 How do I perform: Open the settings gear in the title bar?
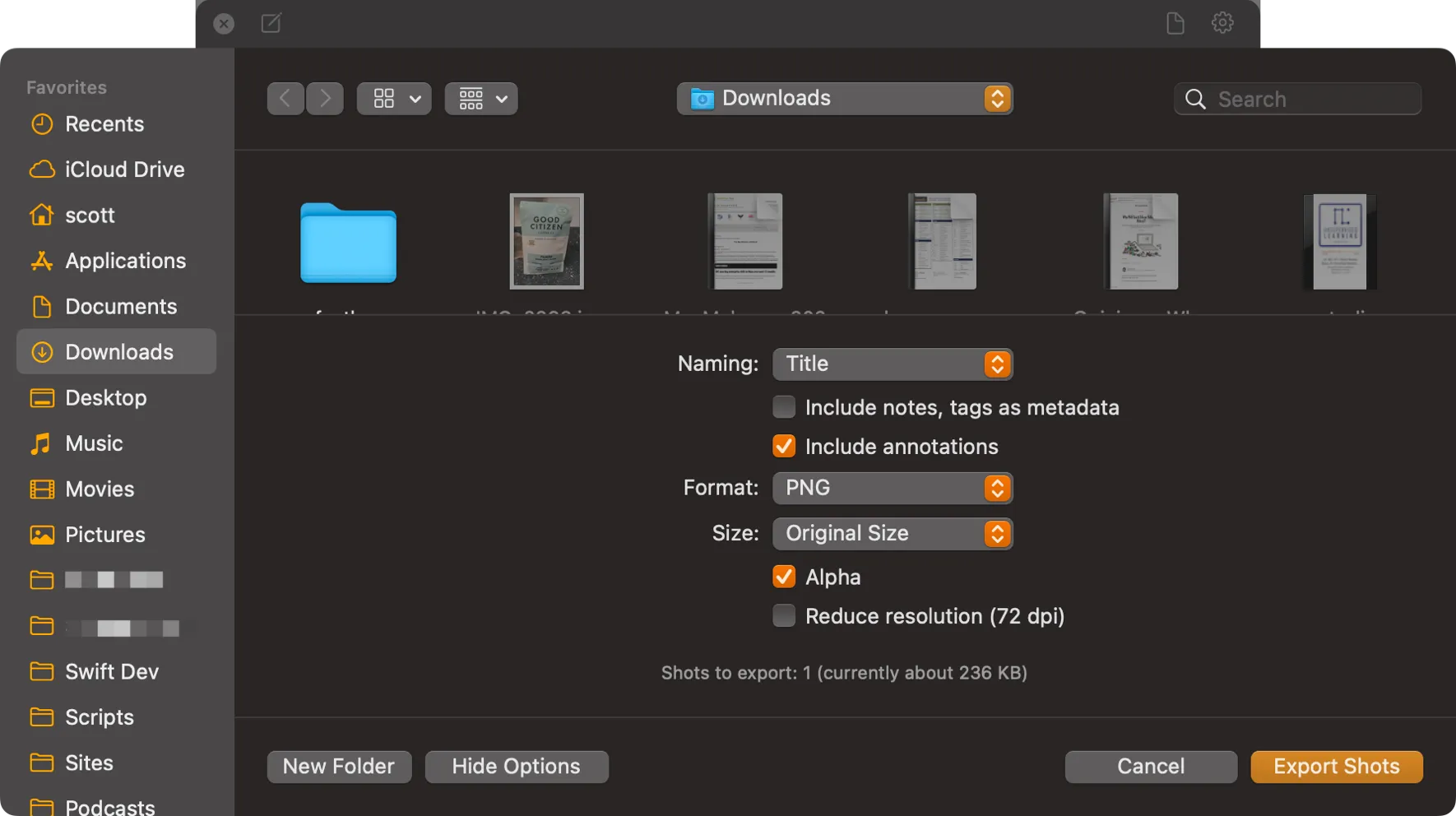1222,23
